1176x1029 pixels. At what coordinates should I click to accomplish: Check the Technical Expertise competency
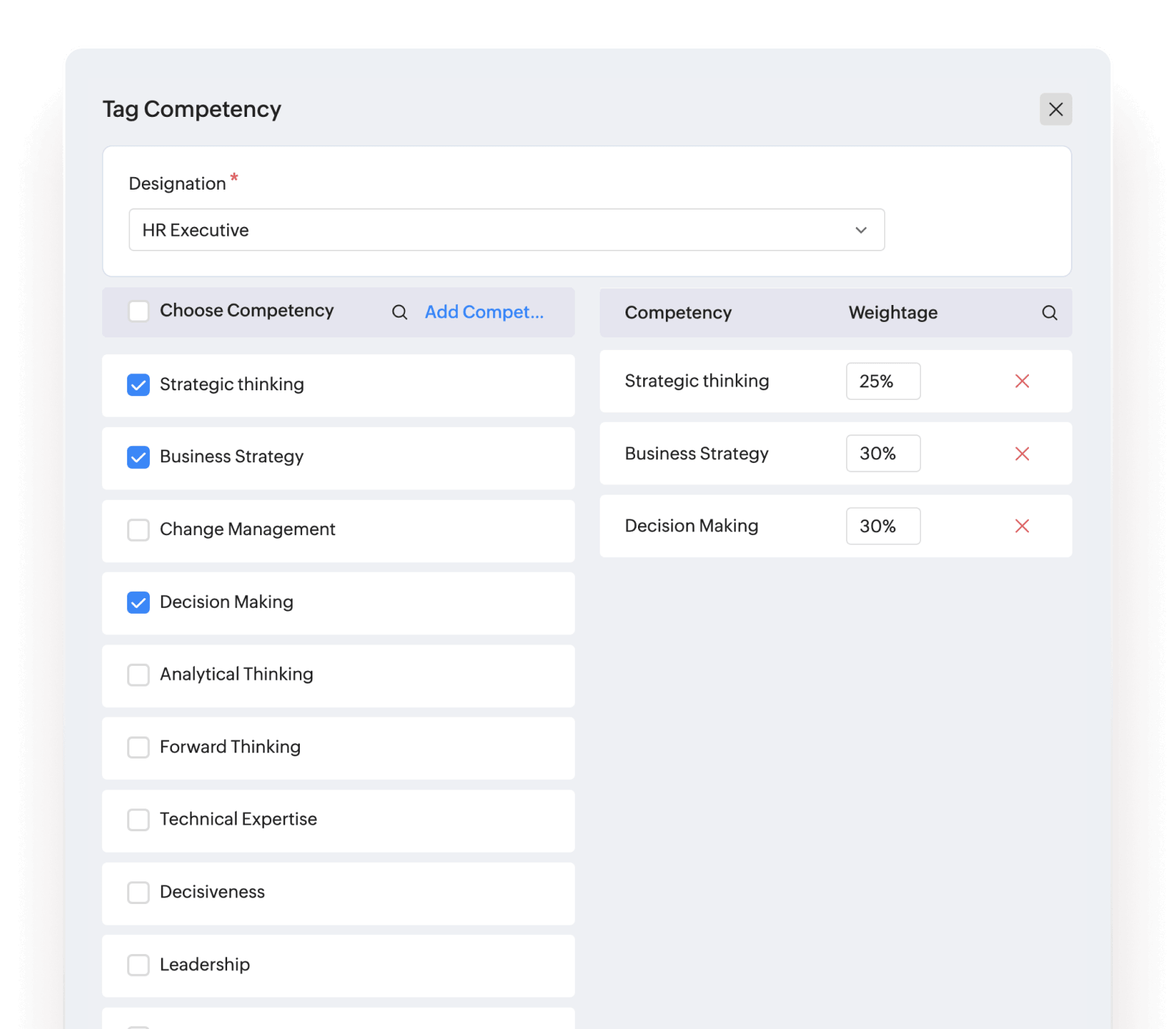pos(138,820)
